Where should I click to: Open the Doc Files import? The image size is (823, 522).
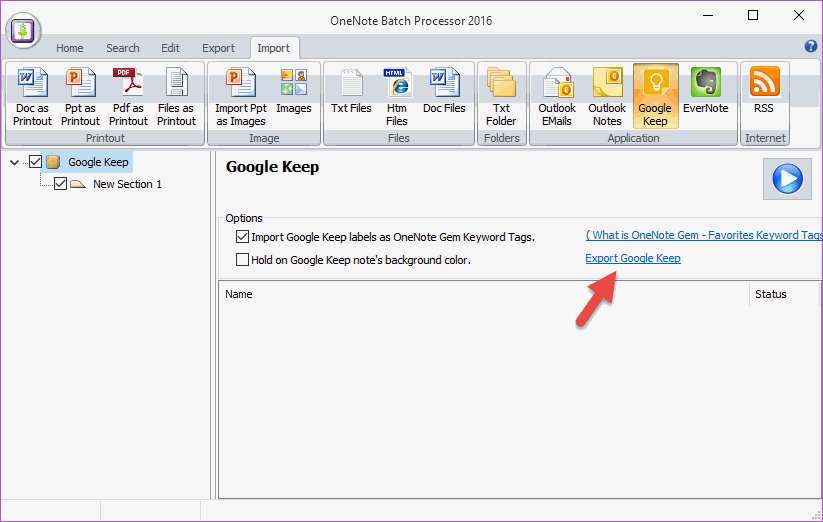[x=444, y=90]
